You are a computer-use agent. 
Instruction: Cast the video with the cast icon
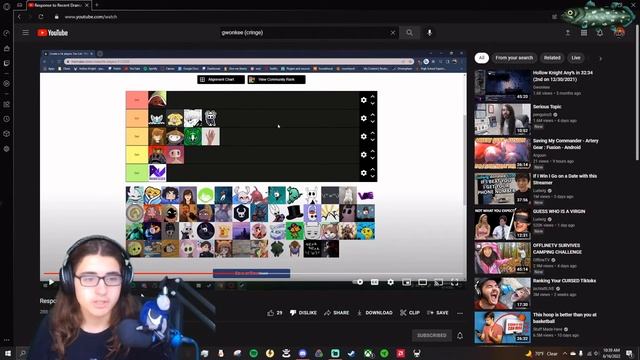coord(438,282)
